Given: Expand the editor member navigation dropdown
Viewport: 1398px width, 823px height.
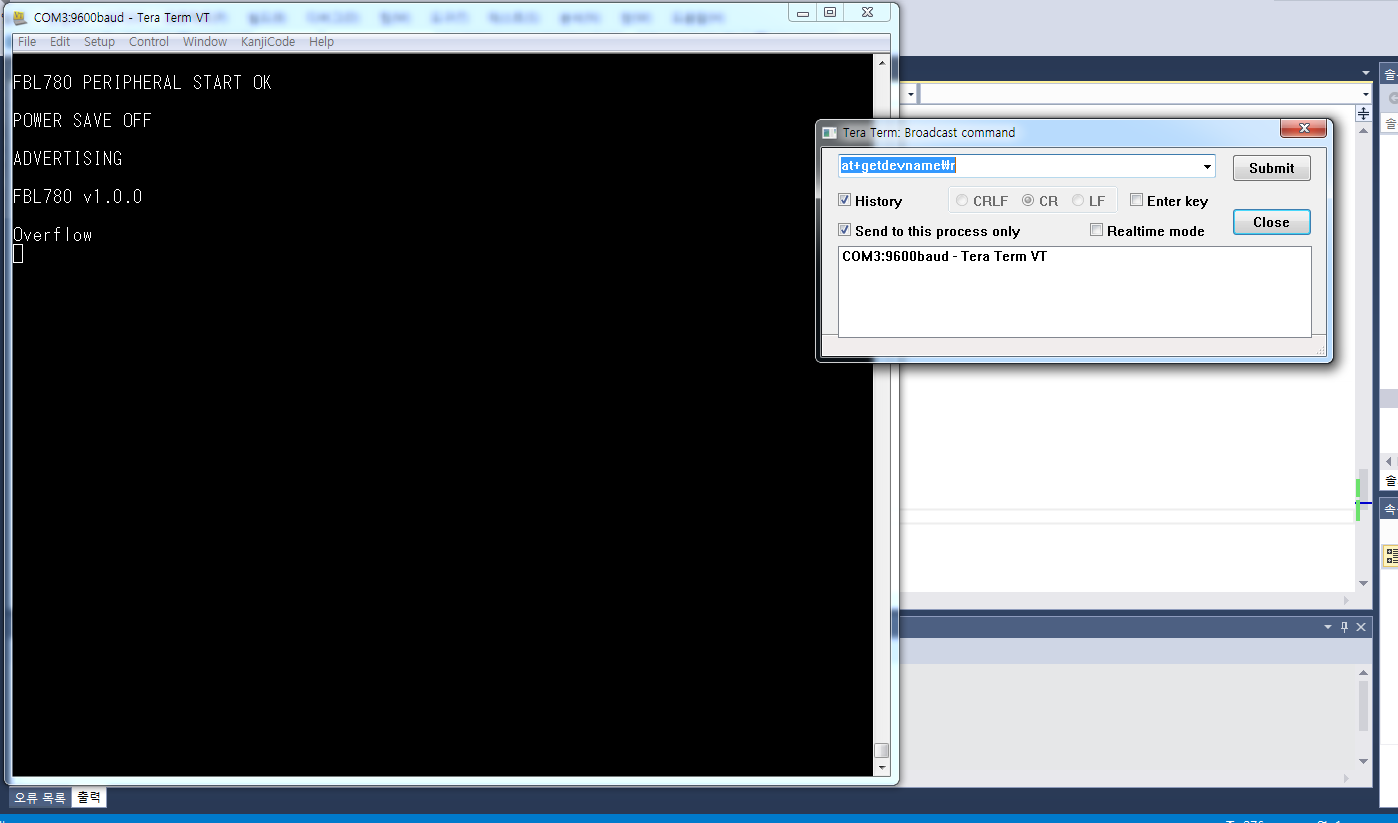Looking at the screenshot, I should pyautogui.click(x=1366, y=93).
